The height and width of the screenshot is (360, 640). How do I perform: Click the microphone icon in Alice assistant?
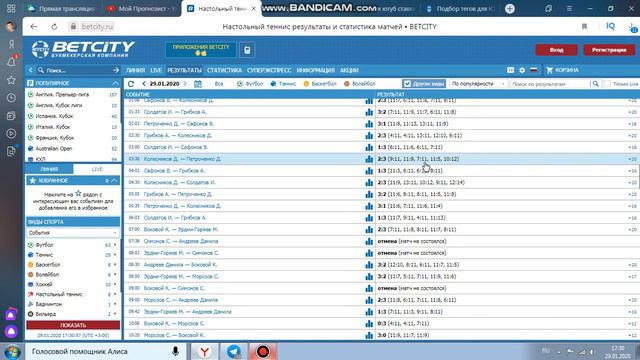[x=175, y=351]
